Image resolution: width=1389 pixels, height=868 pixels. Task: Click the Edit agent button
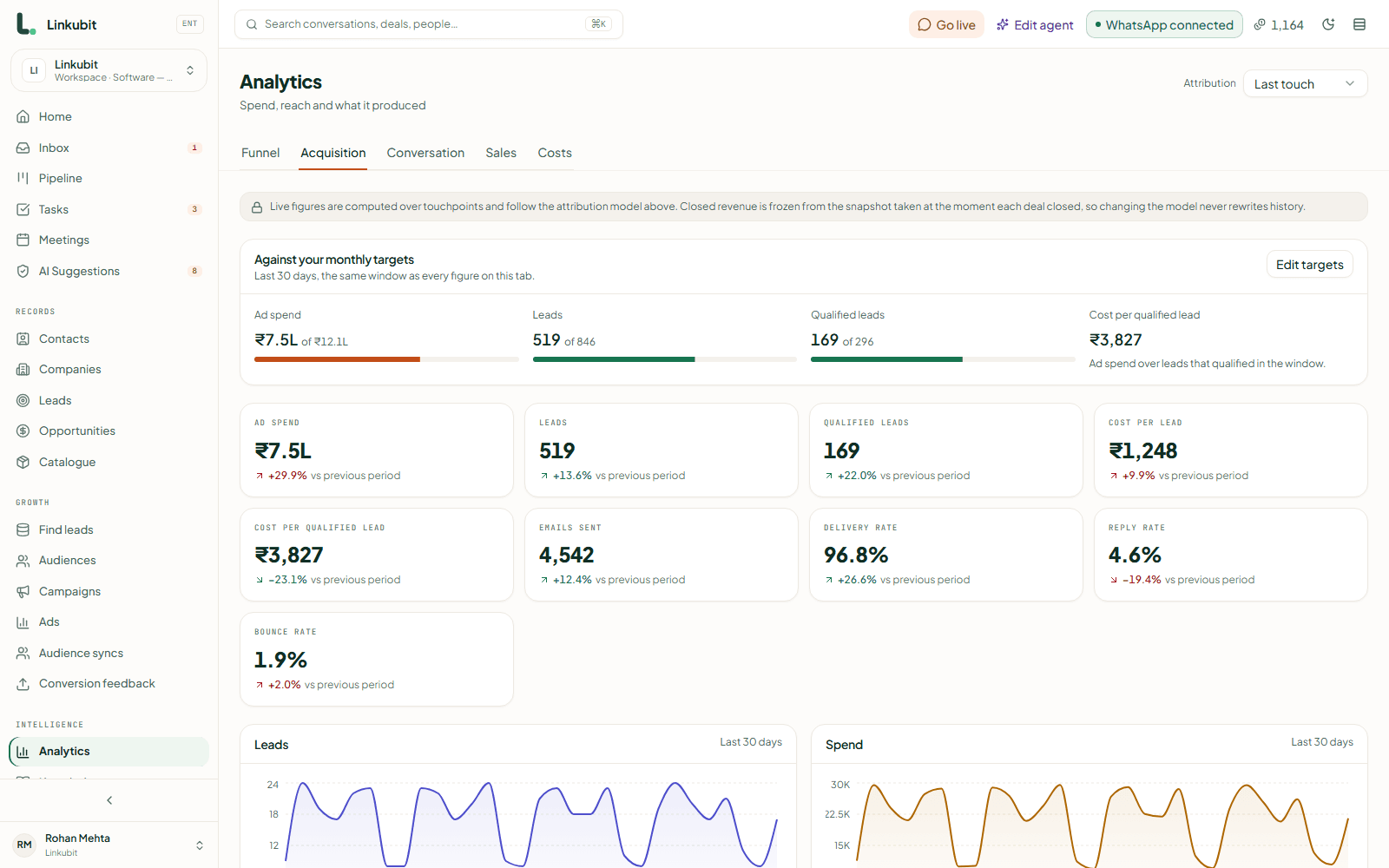pyautogui.click(x=1035, y=24)
